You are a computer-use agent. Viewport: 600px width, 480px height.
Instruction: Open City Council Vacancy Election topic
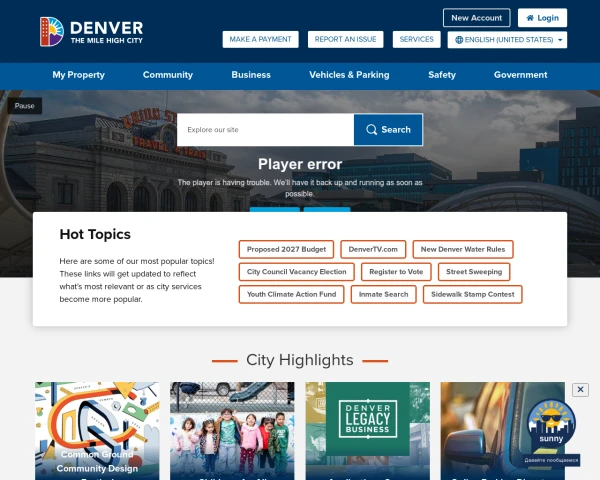click(297, 272)
